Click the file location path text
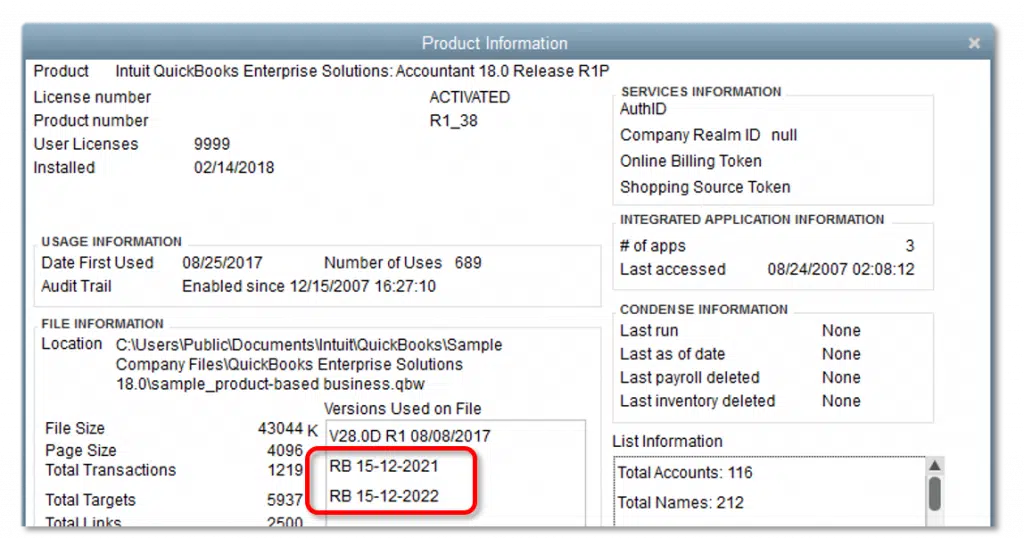Image resolution: width=1024 pixels, height=538 pixels. [x=309, y=364]
